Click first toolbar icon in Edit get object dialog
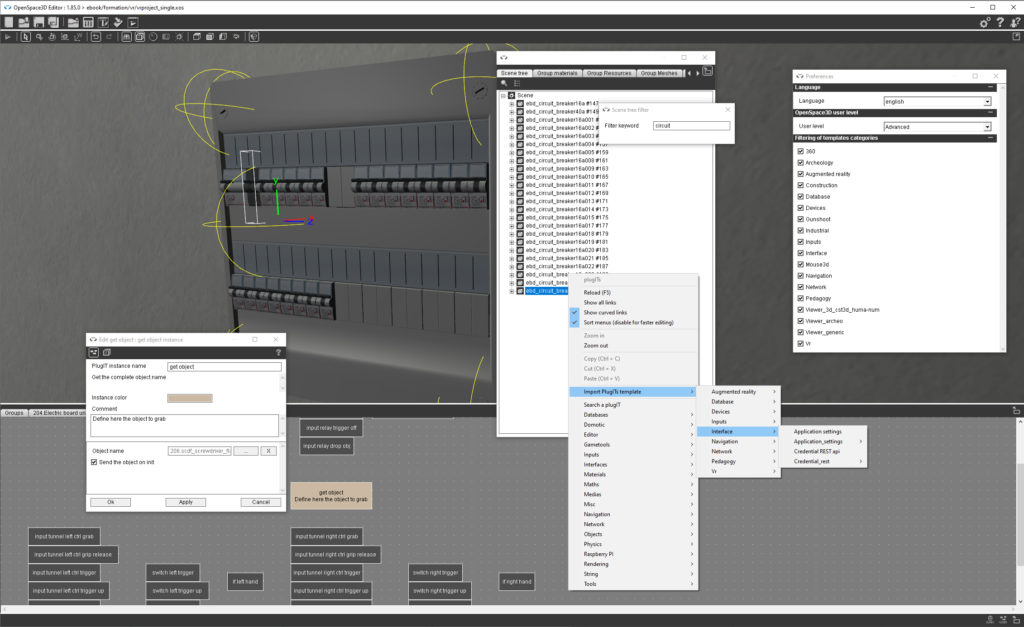The width and height of the screenshot is (1024, 627). (94, 352)
